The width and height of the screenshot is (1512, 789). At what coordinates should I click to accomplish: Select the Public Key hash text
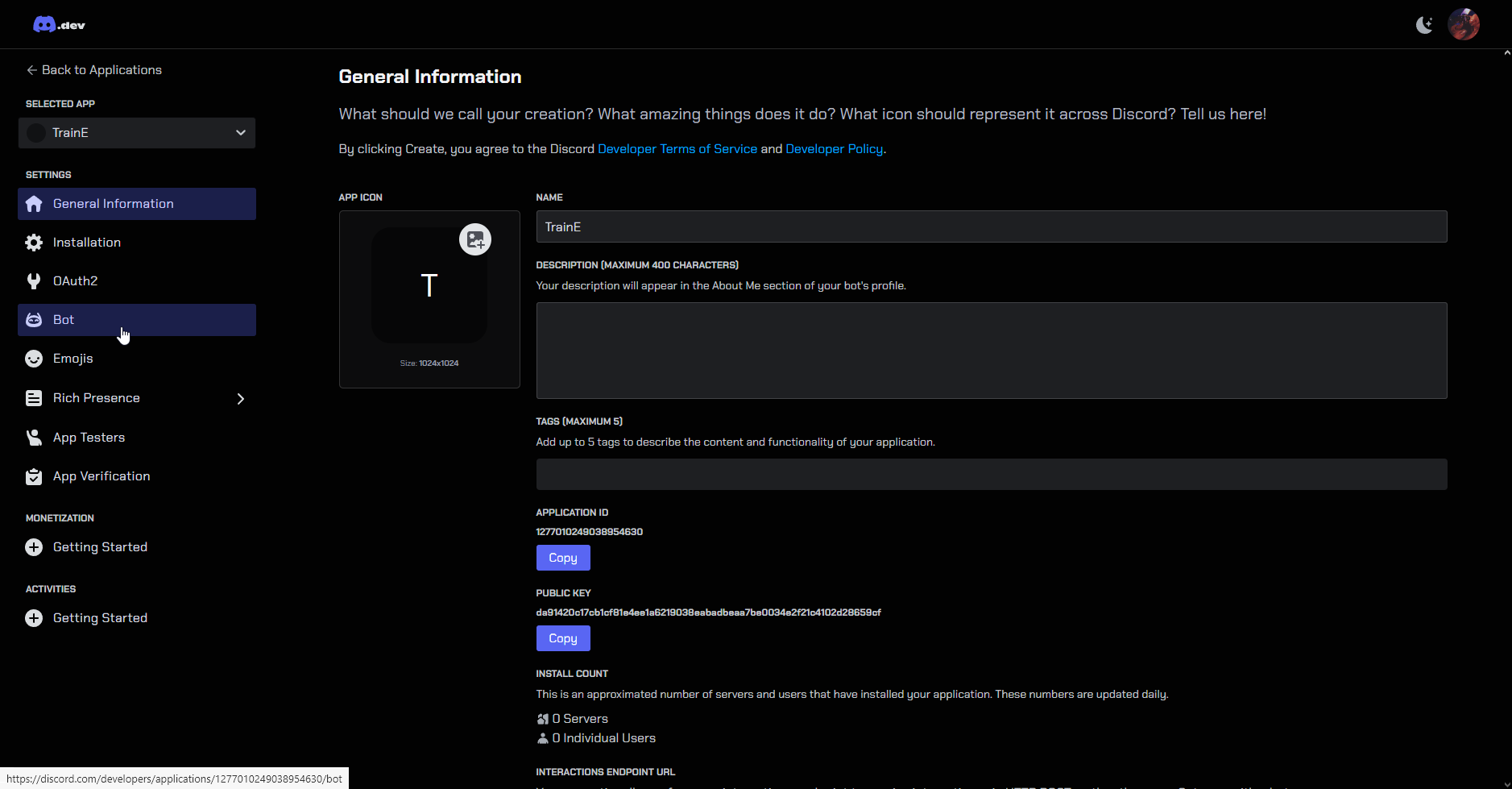pos(709,613)
